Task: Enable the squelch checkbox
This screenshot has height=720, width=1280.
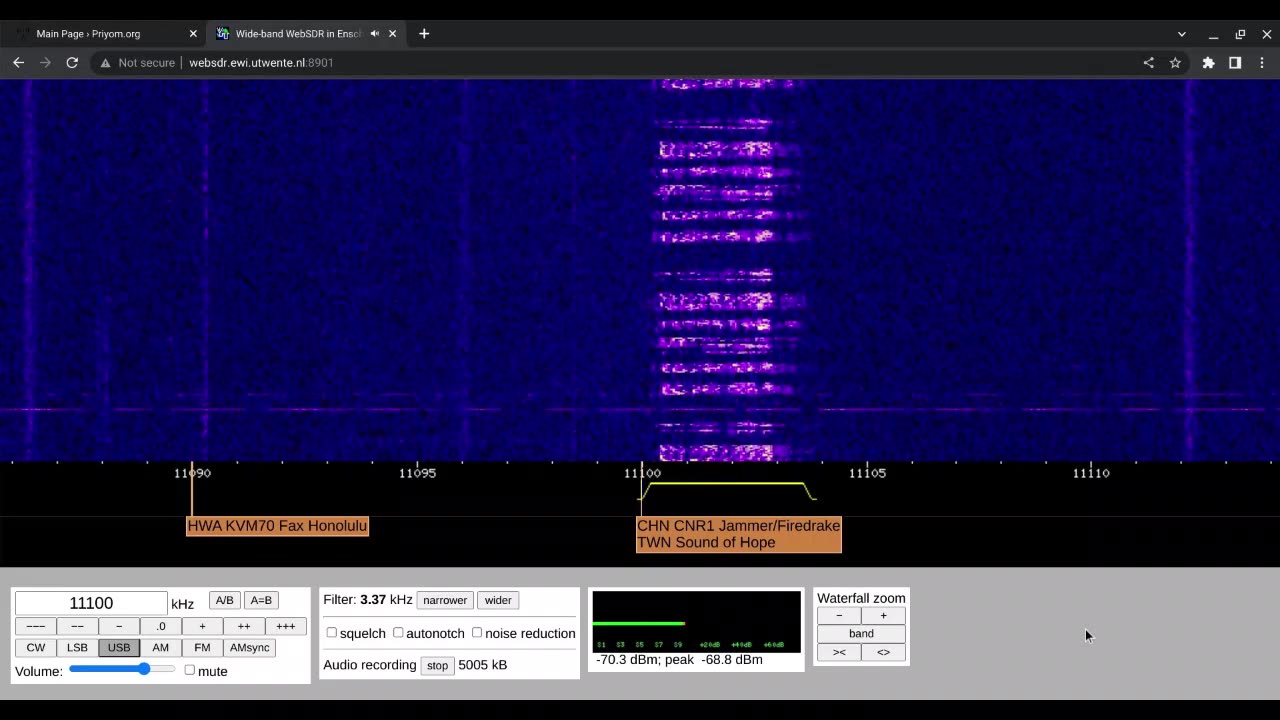Action: (x=332, y=632)
